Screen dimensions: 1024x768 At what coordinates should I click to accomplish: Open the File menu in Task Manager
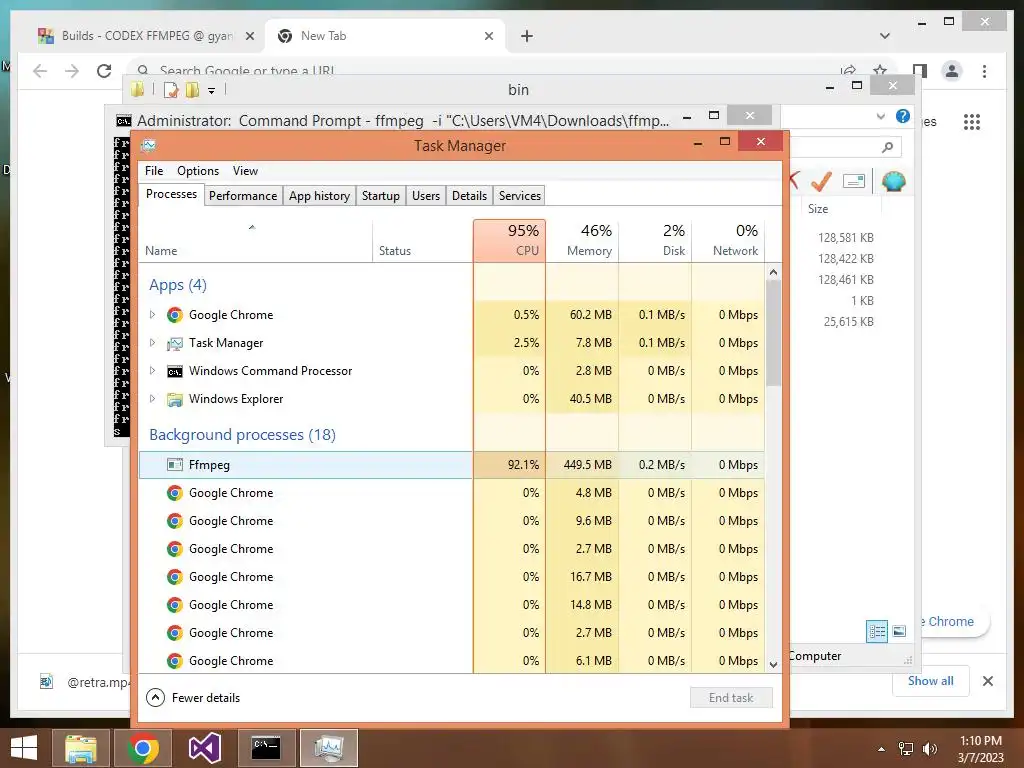(154, 171)
